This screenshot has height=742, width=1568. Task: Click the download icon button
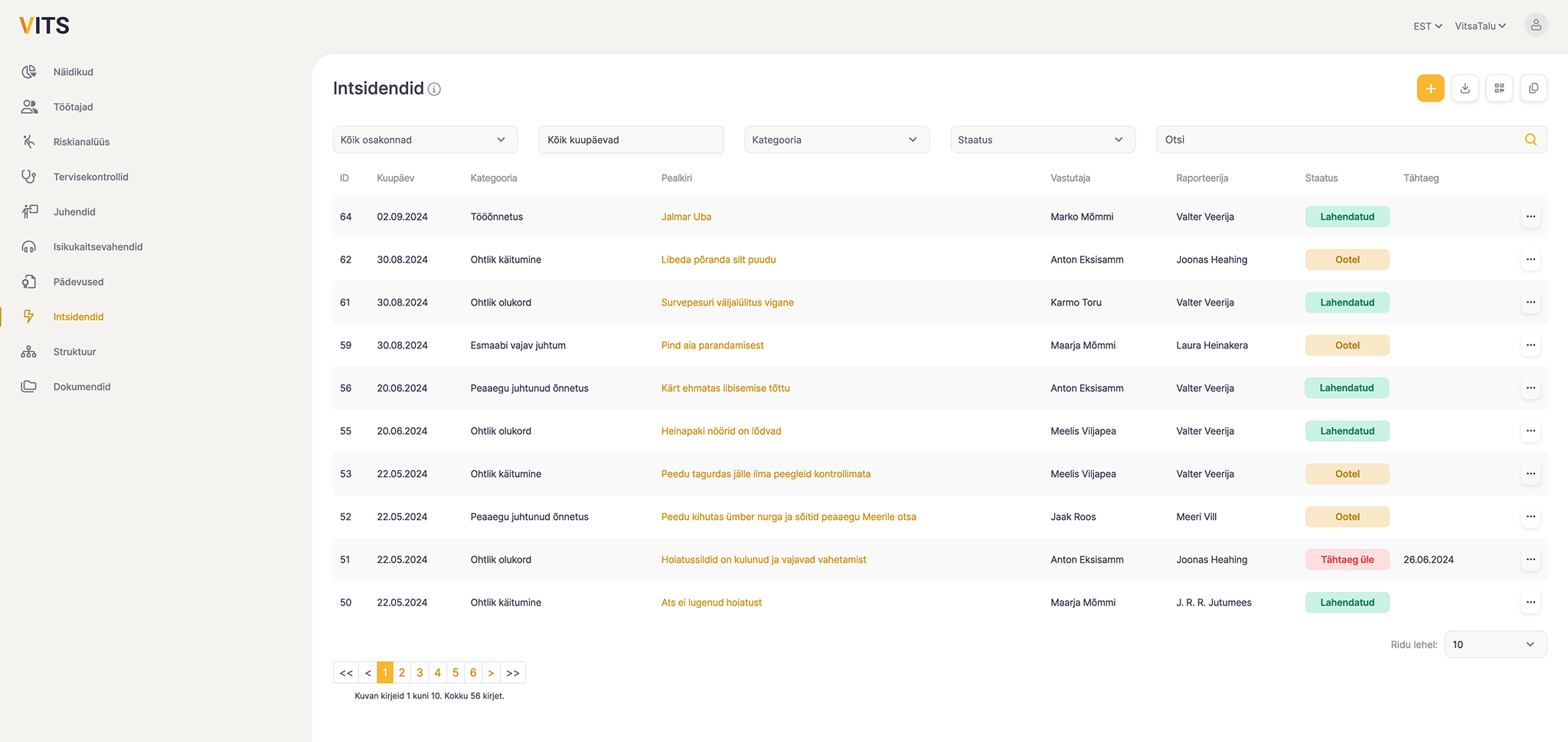click(x=1465, y=89)
